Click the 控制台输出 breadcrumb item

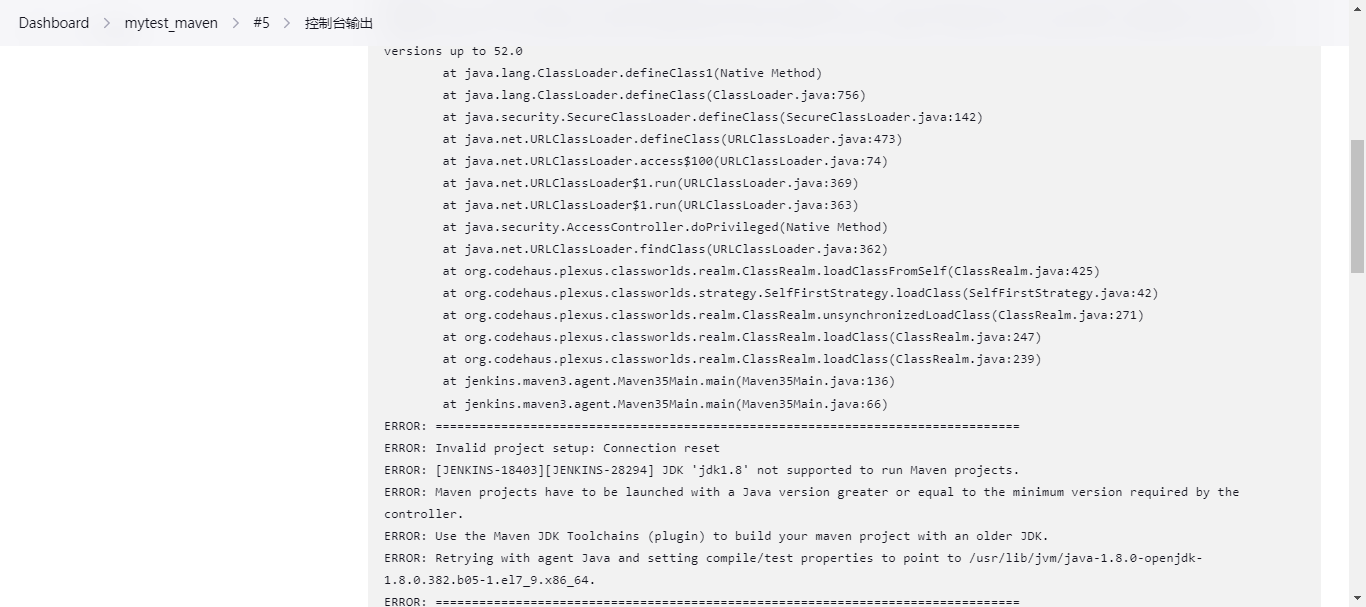[339, 23]
